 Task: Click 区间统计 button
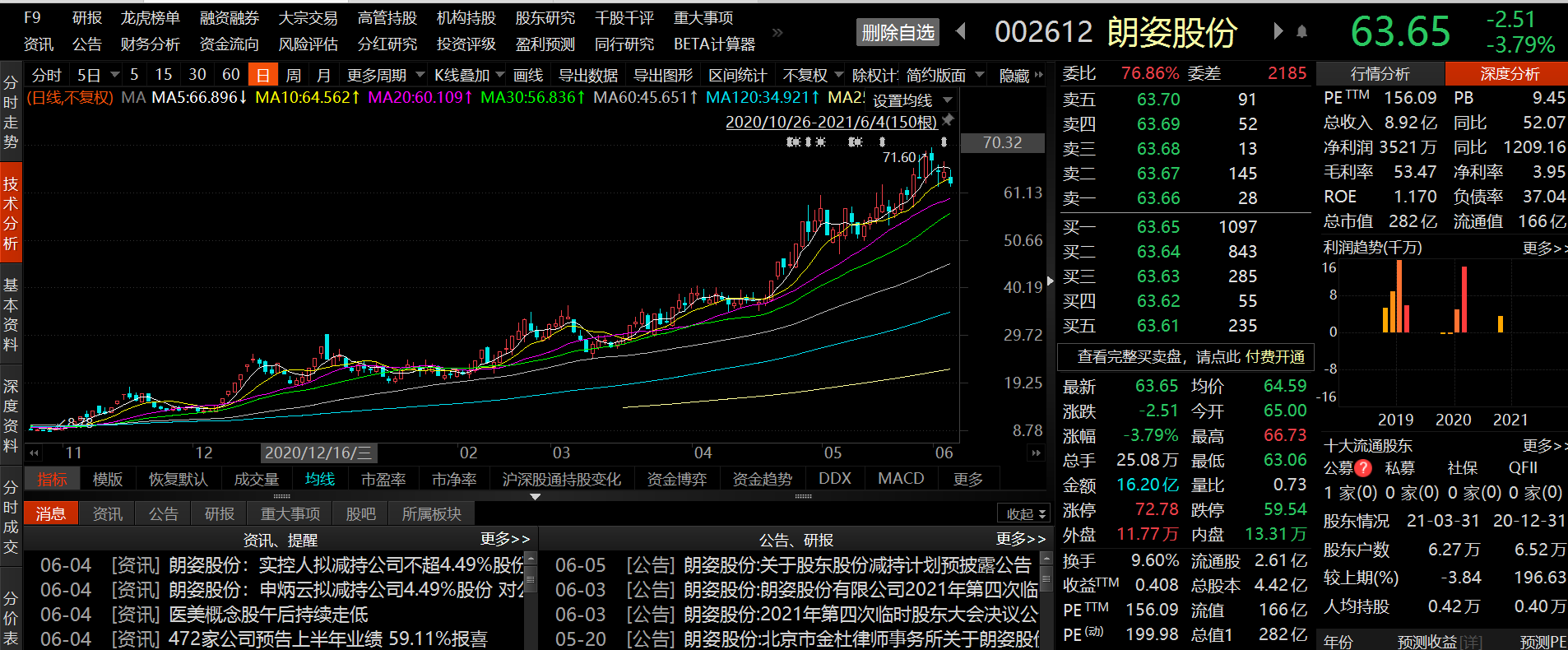pyautogui.click(x=737, y=76)
